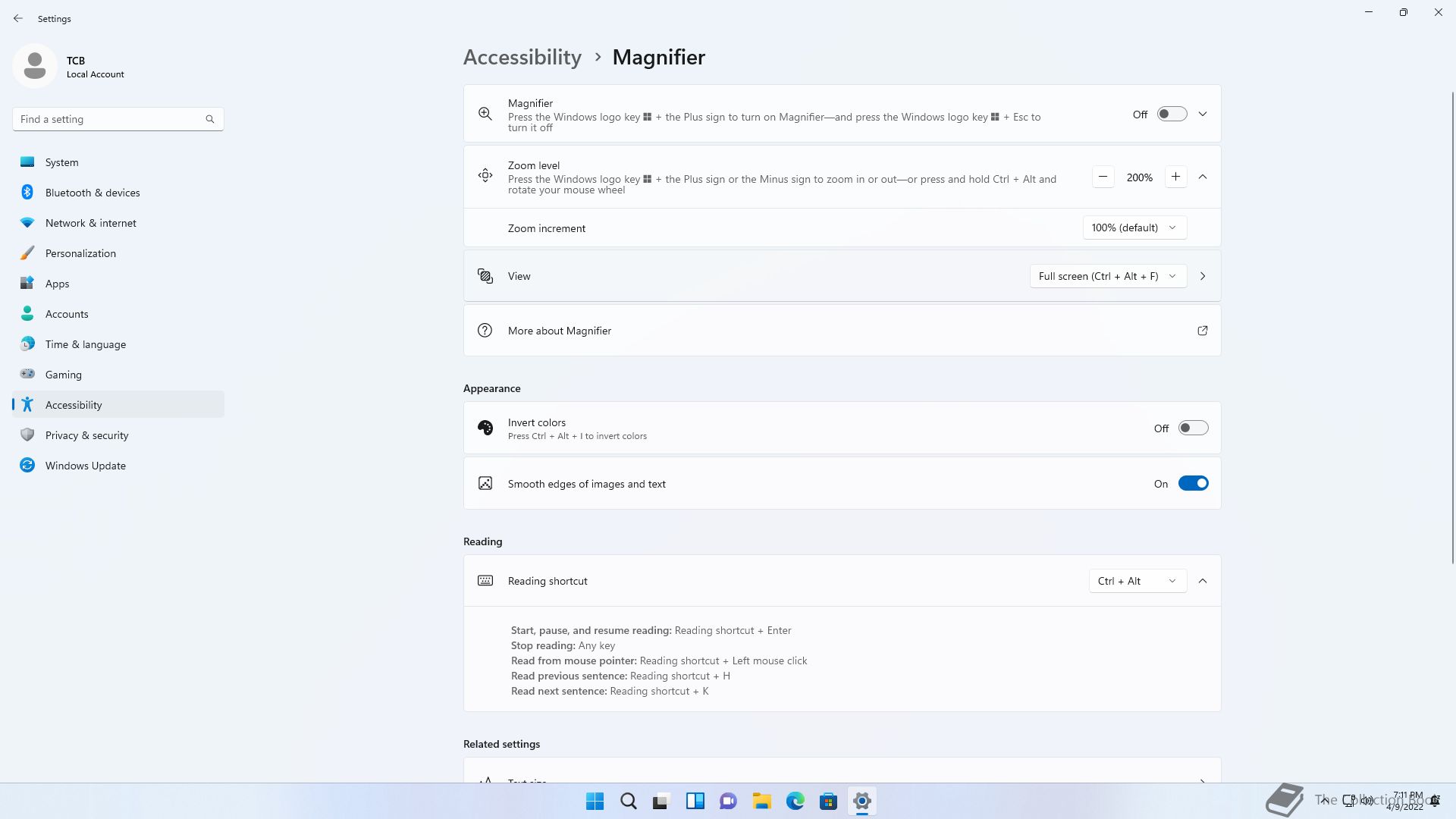Turn on the Magnifier toggle
The width and height of the screenshot is (1456, 819).
[1172, 114]
